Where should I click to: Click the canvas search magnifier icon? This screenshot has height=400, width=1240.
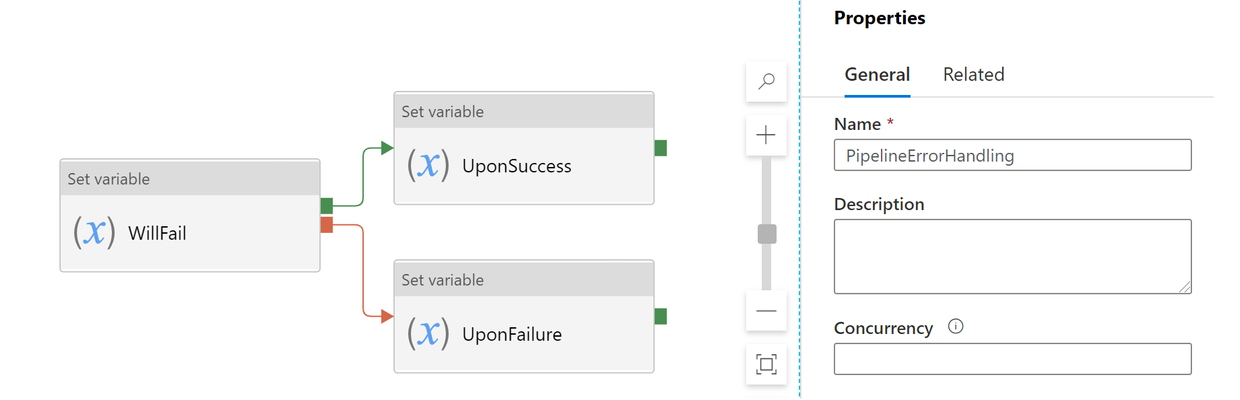767,81
